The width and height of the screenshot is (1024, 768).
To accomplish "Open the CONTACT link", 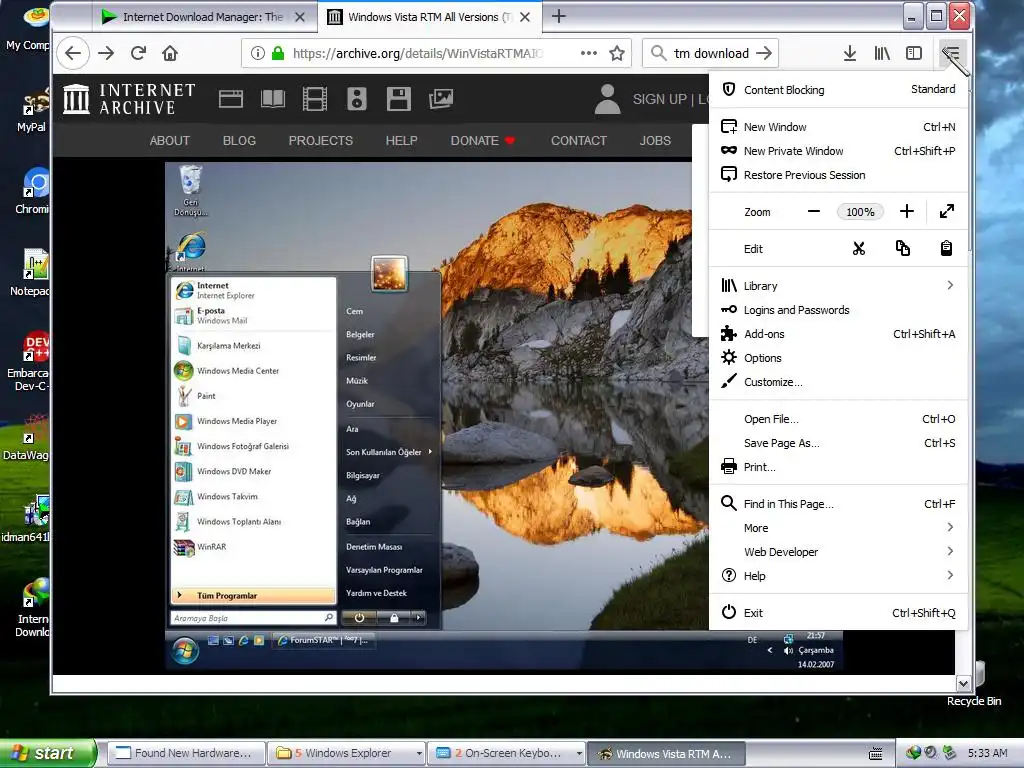I will click(579, 140).
